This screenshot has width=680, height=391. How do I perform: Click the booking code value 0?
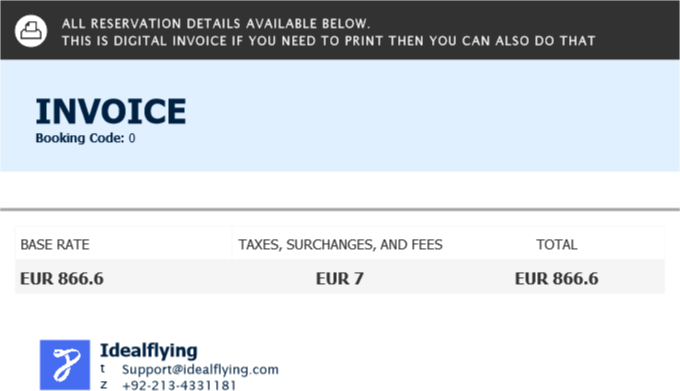pos(132,138)
